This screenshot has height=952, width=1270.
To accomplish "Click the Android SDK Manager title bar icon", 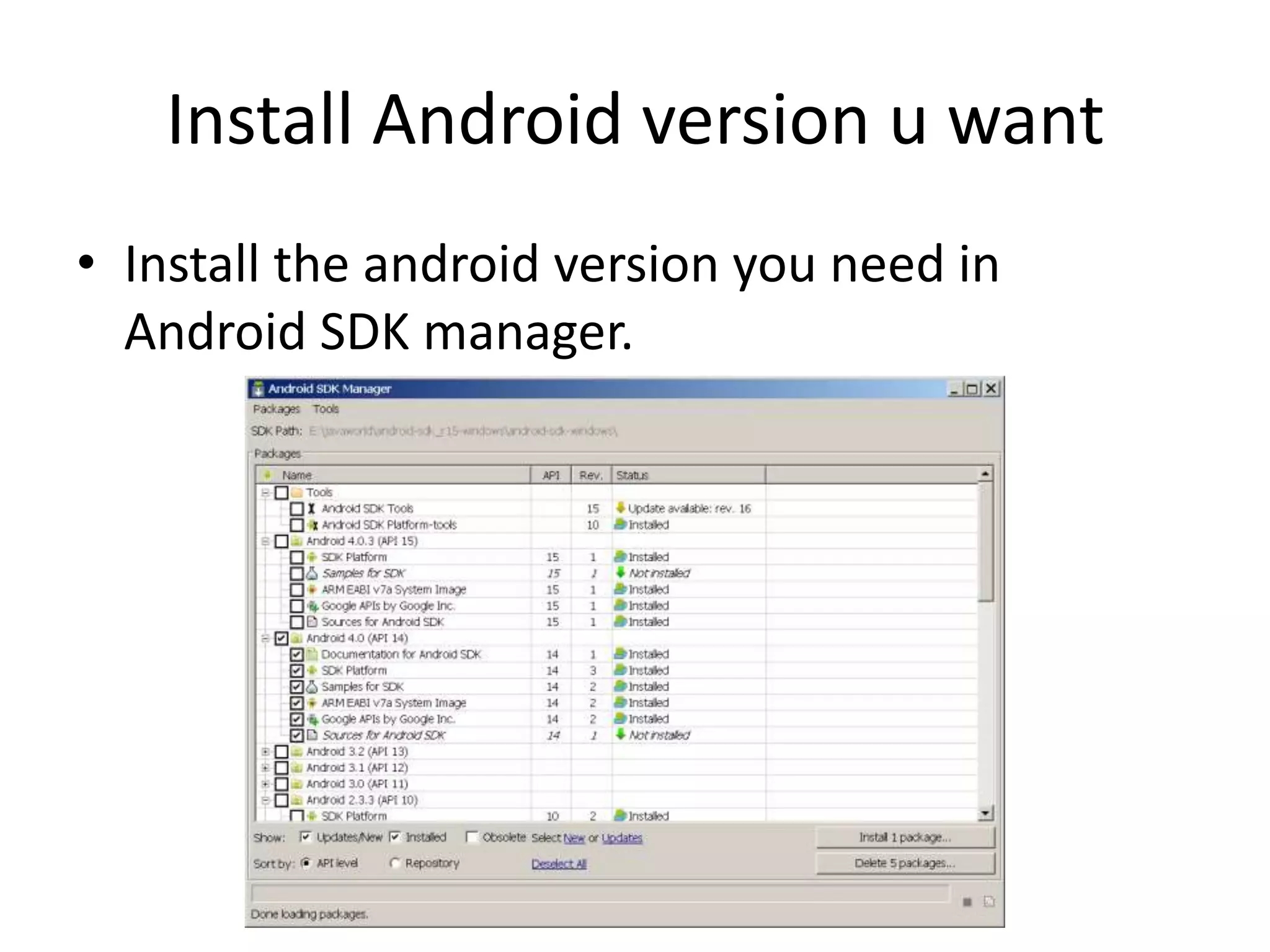I will tap(258, 389).
